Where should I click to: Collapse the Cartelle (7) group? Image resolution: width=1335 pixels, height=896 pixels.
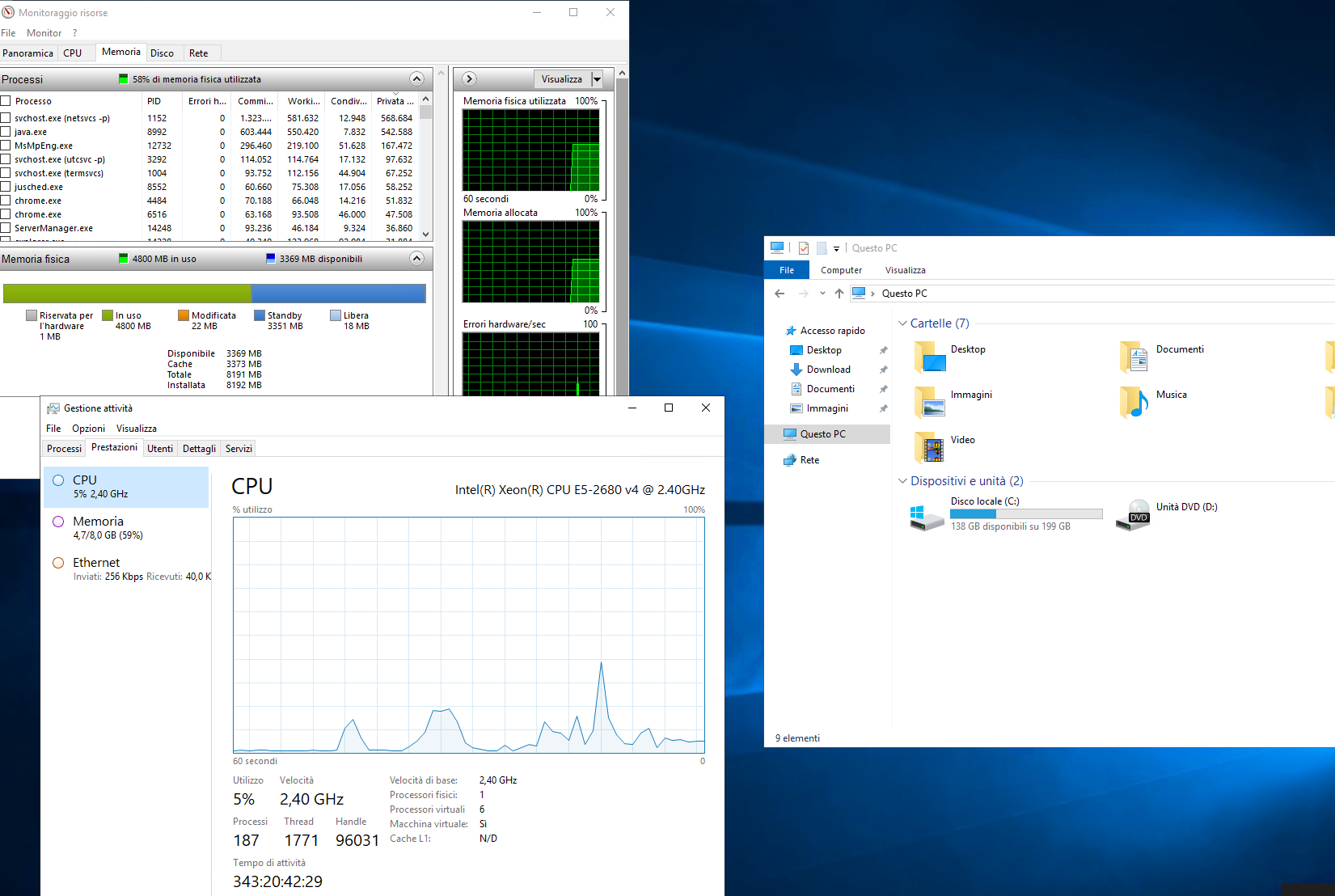coord(902,323)
